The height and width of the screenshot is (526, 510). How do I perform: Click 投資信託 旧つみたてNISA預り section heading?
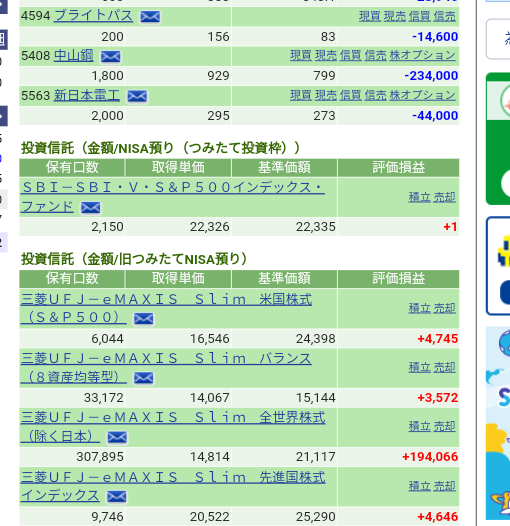(x=134, y=259)
